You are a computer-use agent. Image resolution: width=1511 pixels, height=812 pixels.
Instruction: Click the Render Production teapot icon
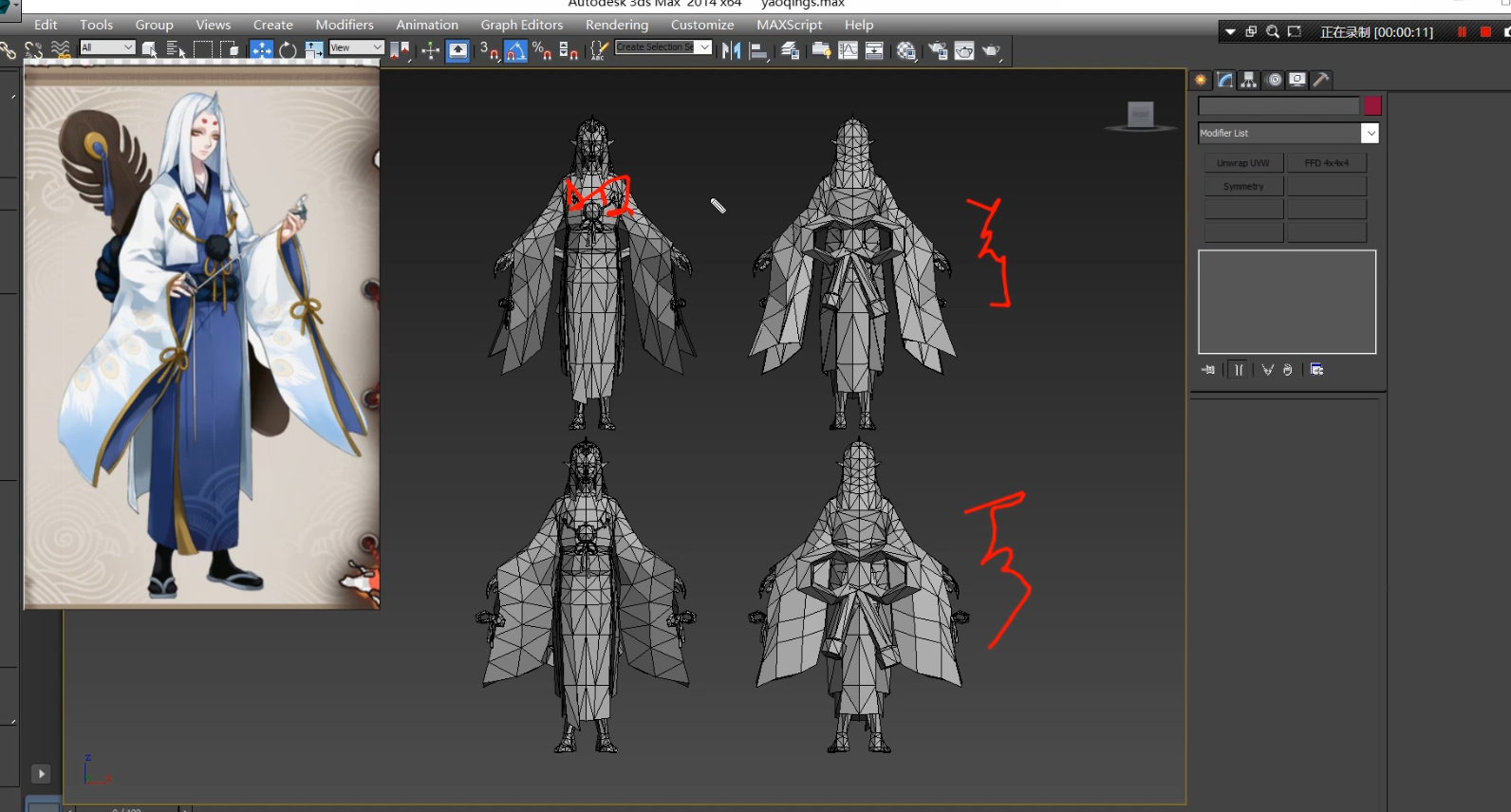(x=991, y=50)
